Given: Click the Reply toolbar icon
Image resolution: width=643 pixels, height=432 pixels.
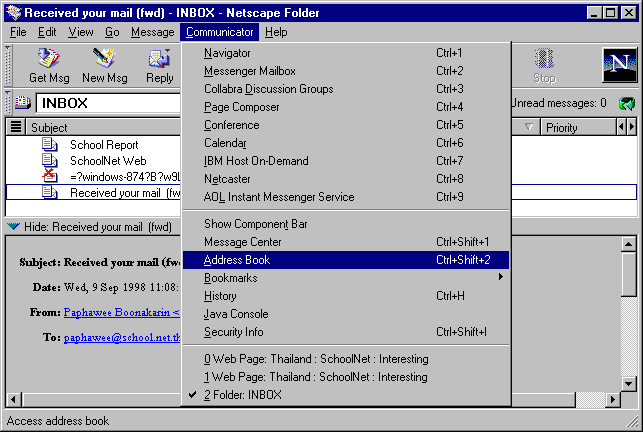Looking at the screenshot, I should (x=159, y=58).
